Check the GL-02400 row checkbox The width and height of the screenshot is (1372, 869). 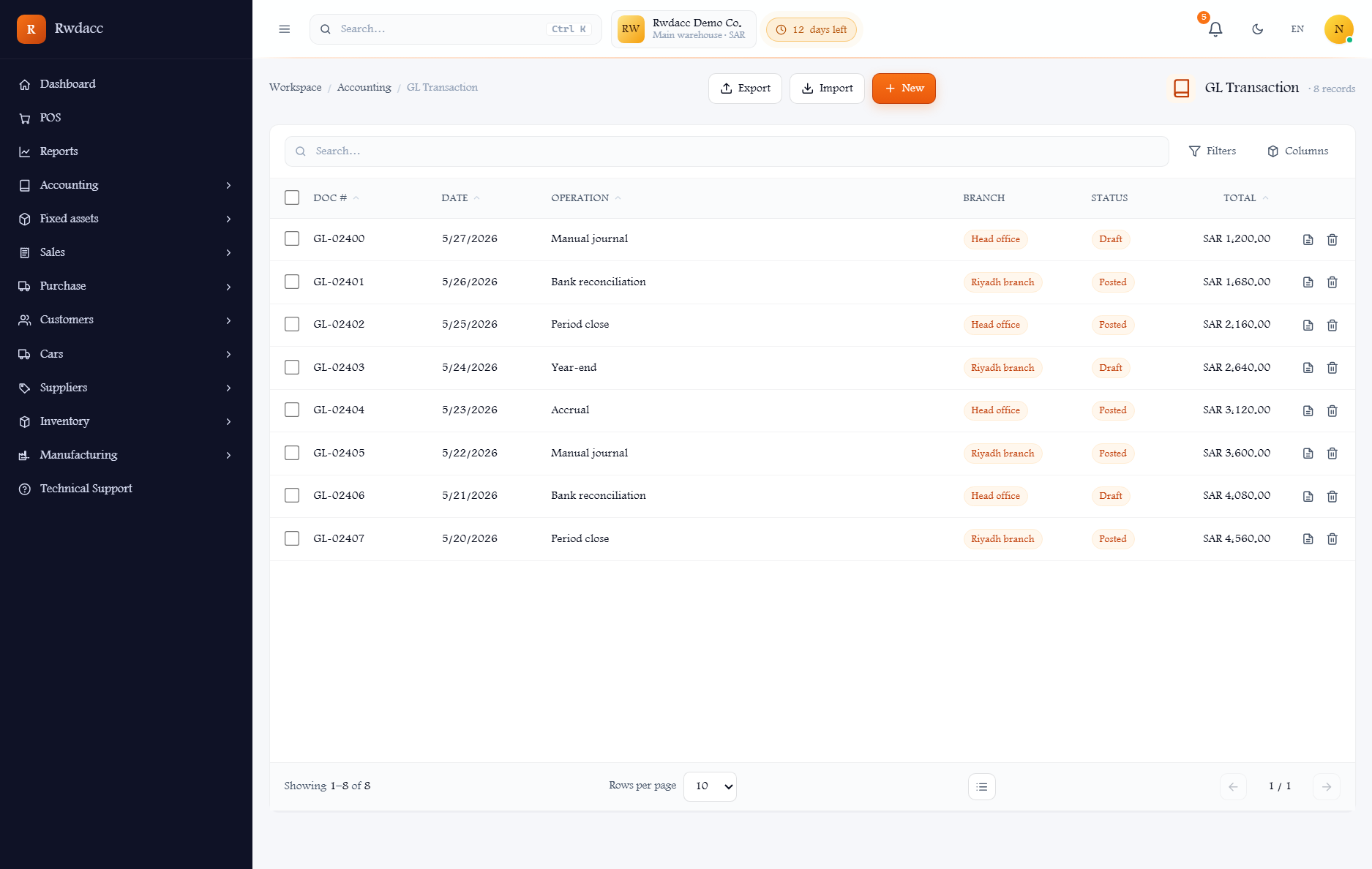coord(292,238)
